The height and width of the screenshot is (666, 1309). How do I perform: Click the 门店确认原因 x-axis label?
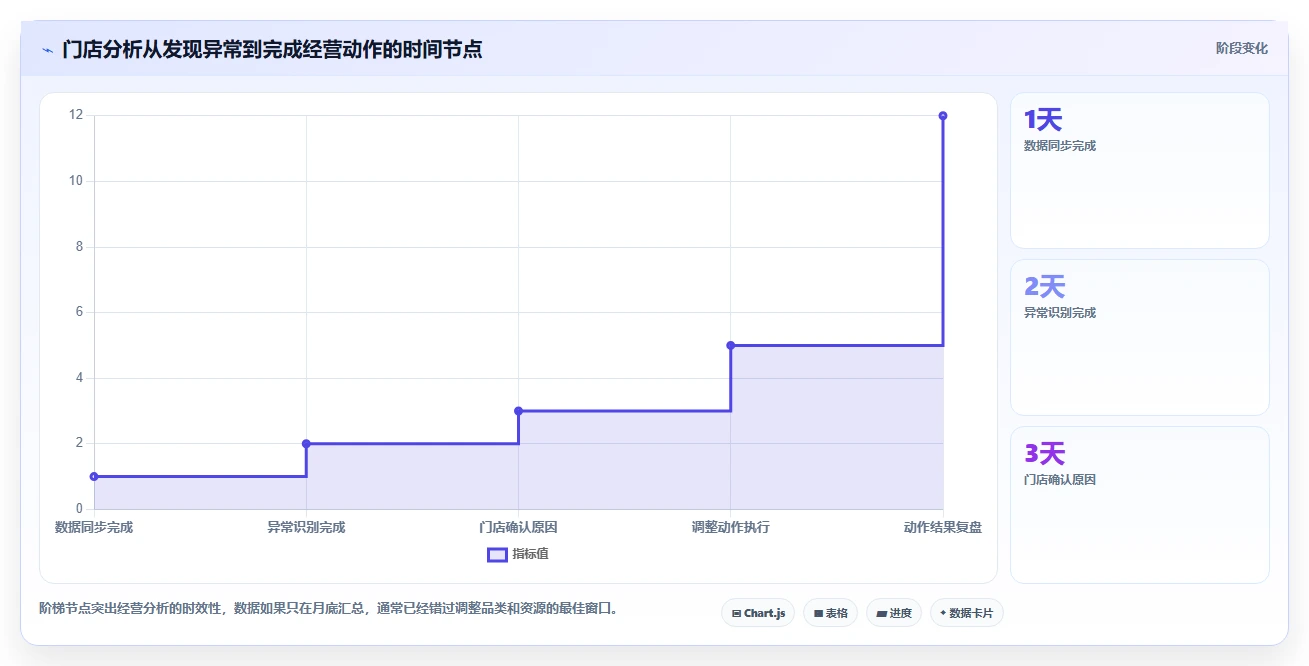[518, 527]
